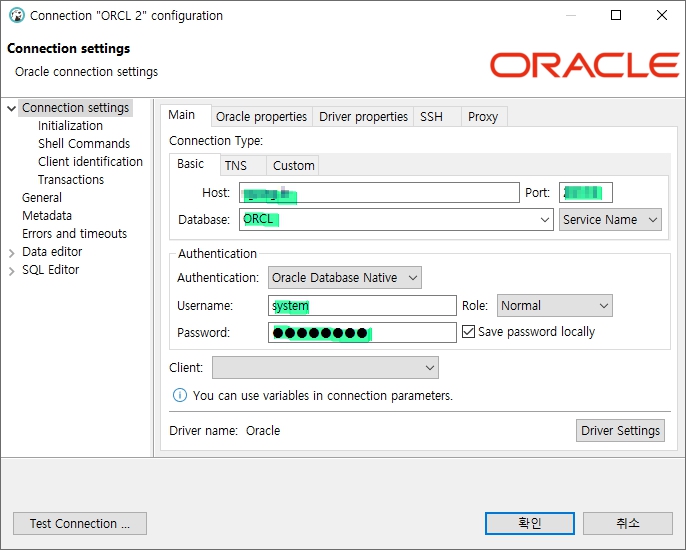The width and height of the screenshot is (686, 550).
Task: Open the Database name dropdown arrow
Action: point(544,219)
